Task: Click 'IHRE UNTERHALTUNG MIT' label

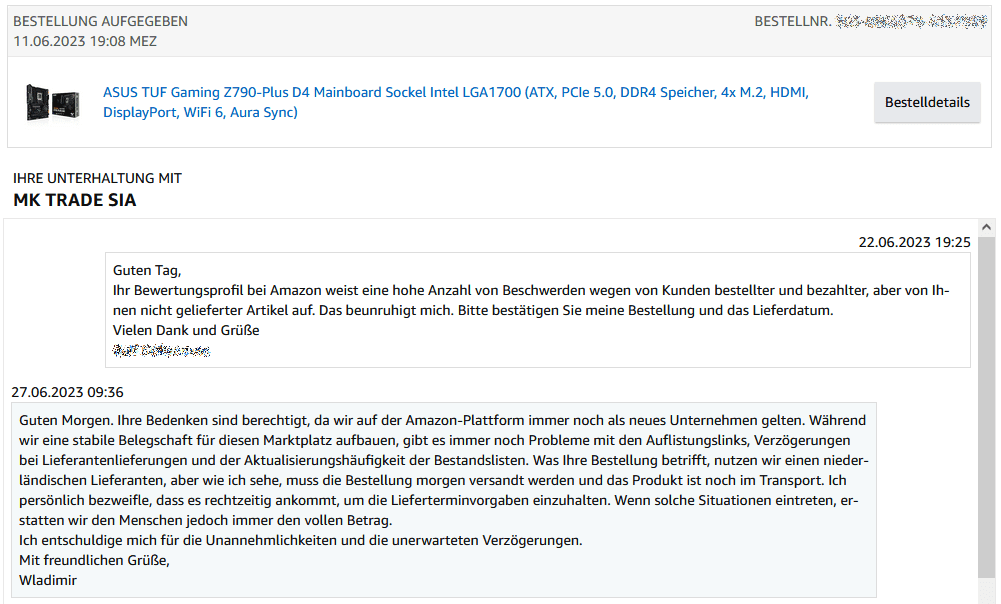Action: [98, 178]
